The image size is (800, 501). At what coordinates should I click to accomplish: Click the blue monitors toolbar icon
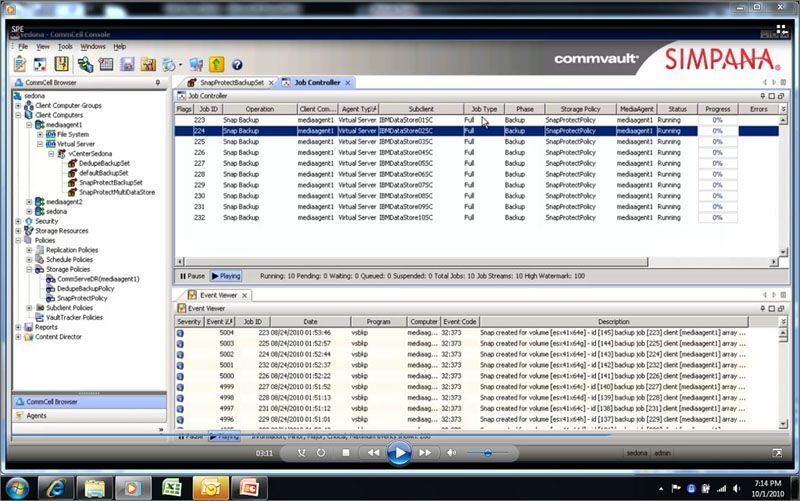coord(196,64)
